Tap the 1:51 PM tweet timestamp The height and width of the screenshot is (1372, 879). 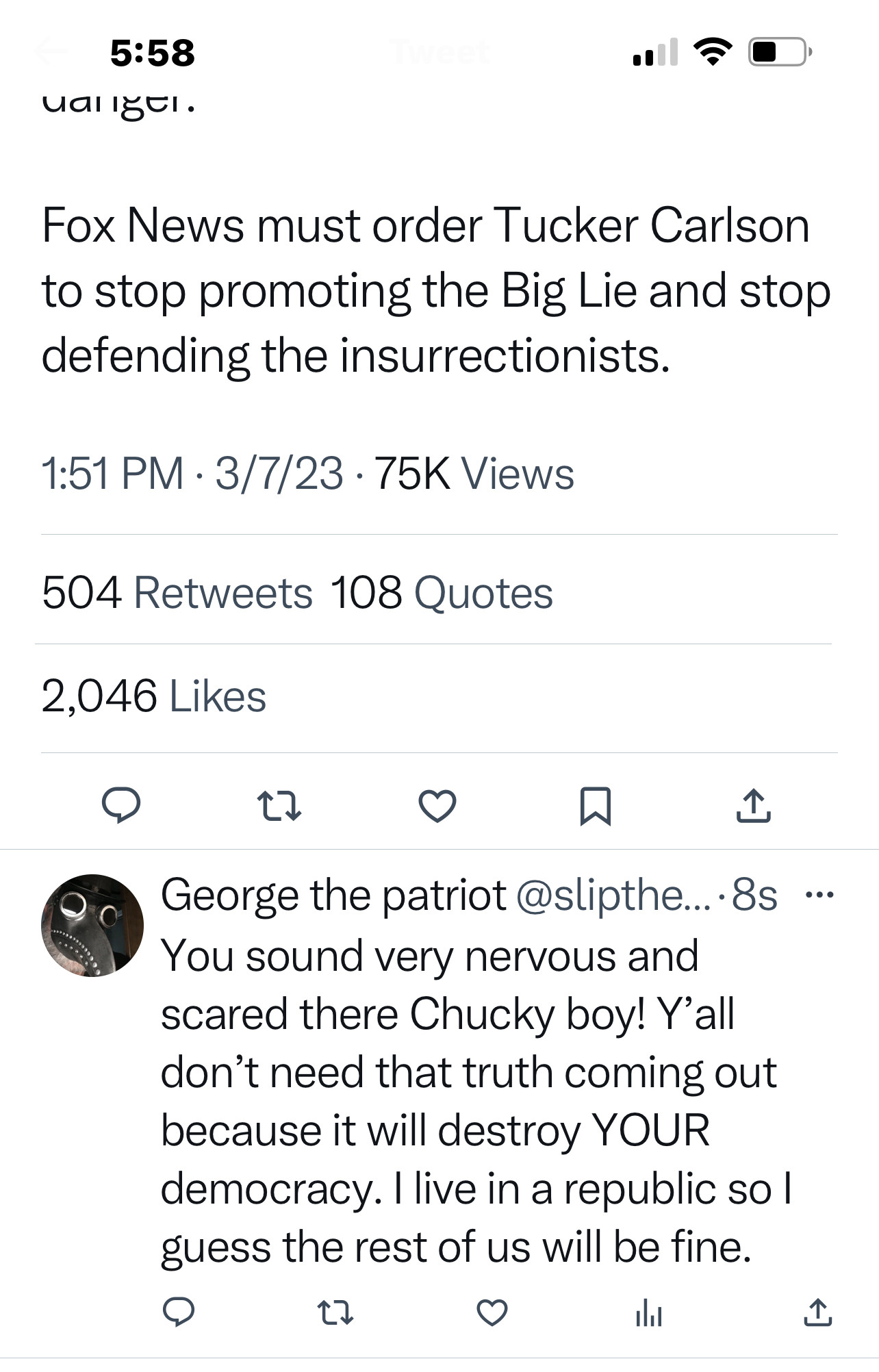point(112,473)
